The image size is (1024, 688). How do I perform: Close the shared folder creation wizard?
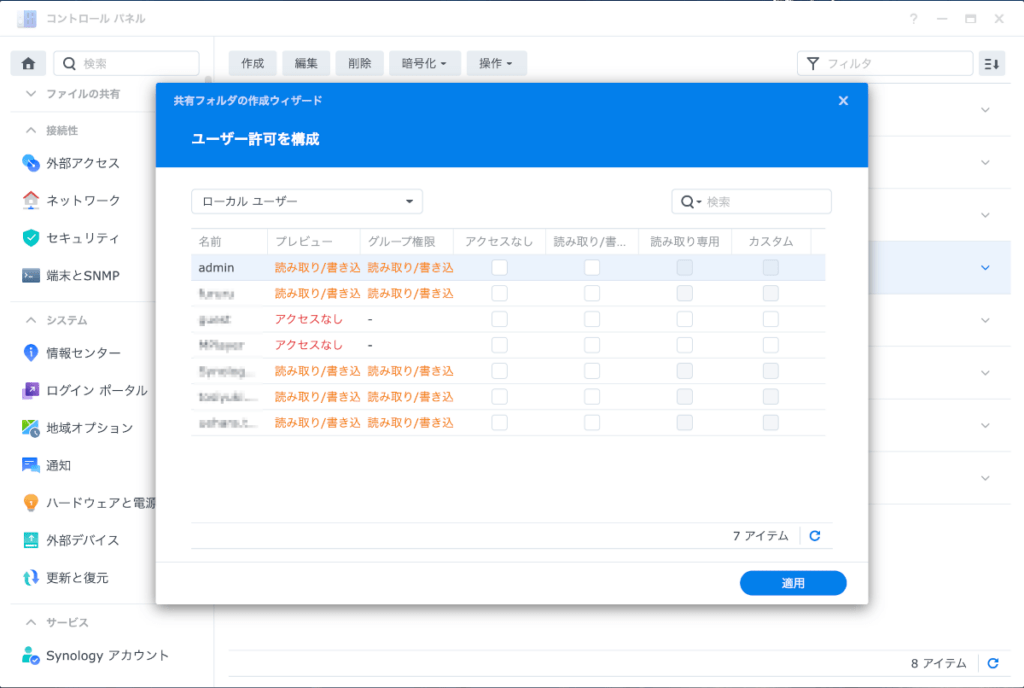point(843,101)
